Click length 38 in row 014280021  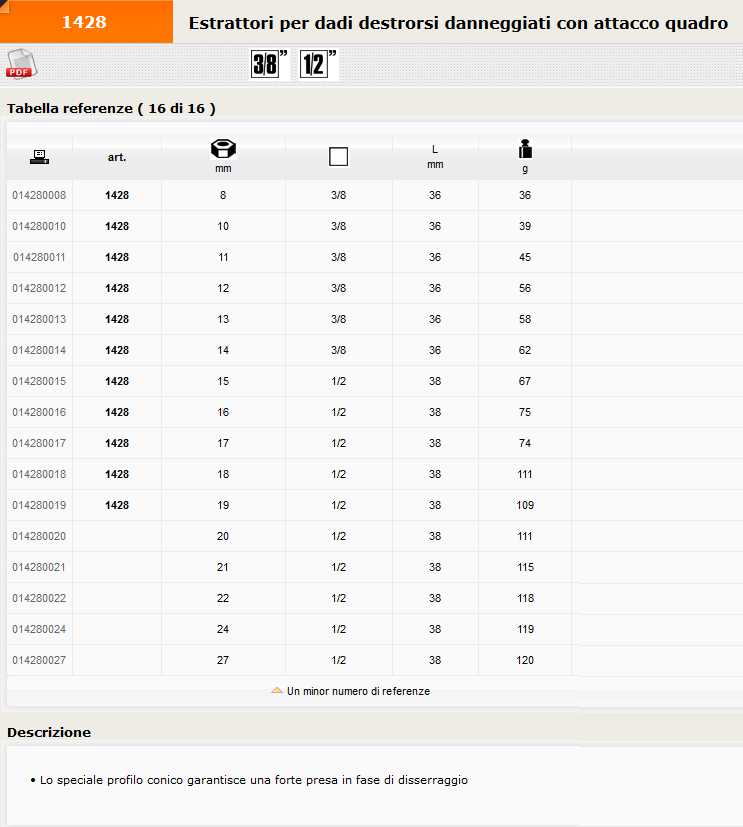coord(435,567)
